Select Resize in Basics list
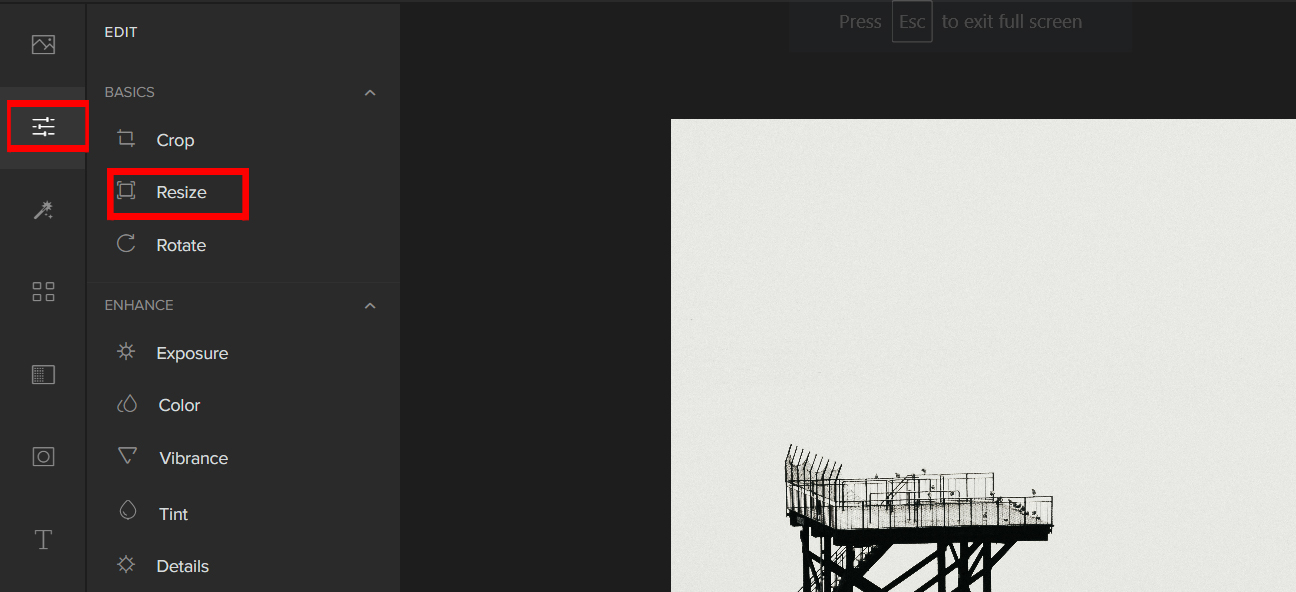1296x592 pixels. [178, 192]
